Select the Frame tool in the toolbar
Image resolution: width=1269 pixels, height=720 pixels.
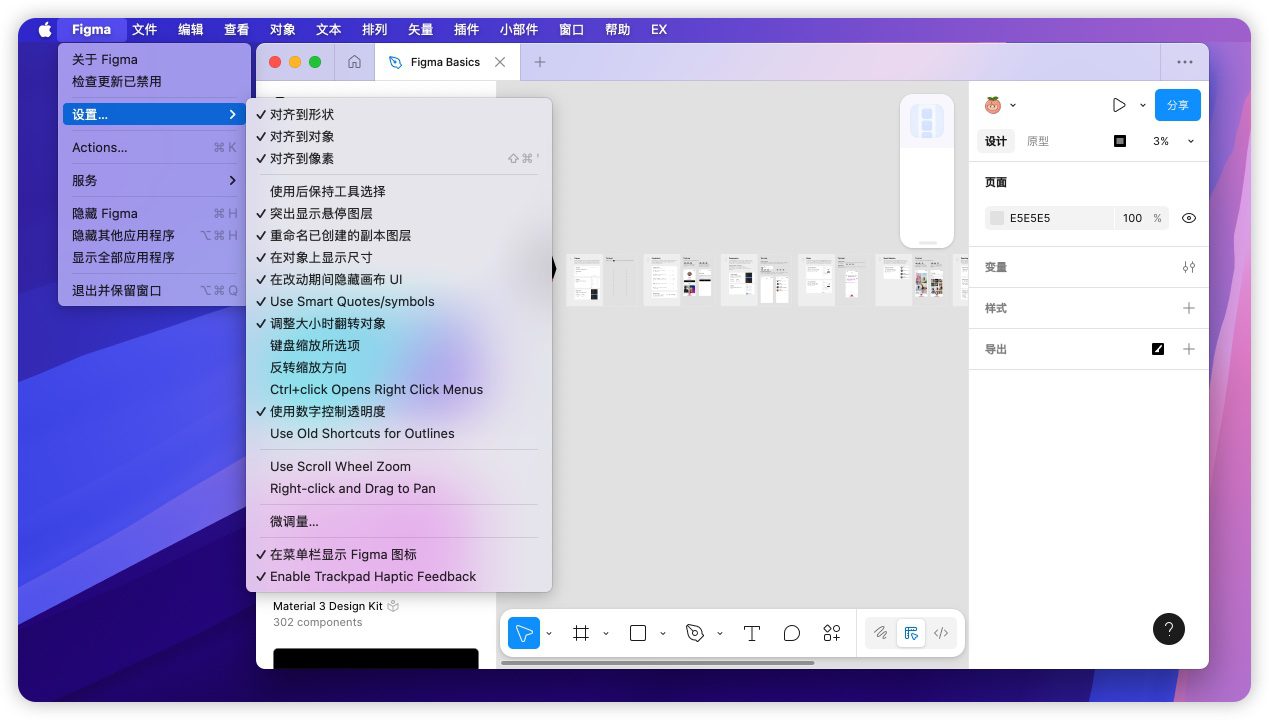580,633
